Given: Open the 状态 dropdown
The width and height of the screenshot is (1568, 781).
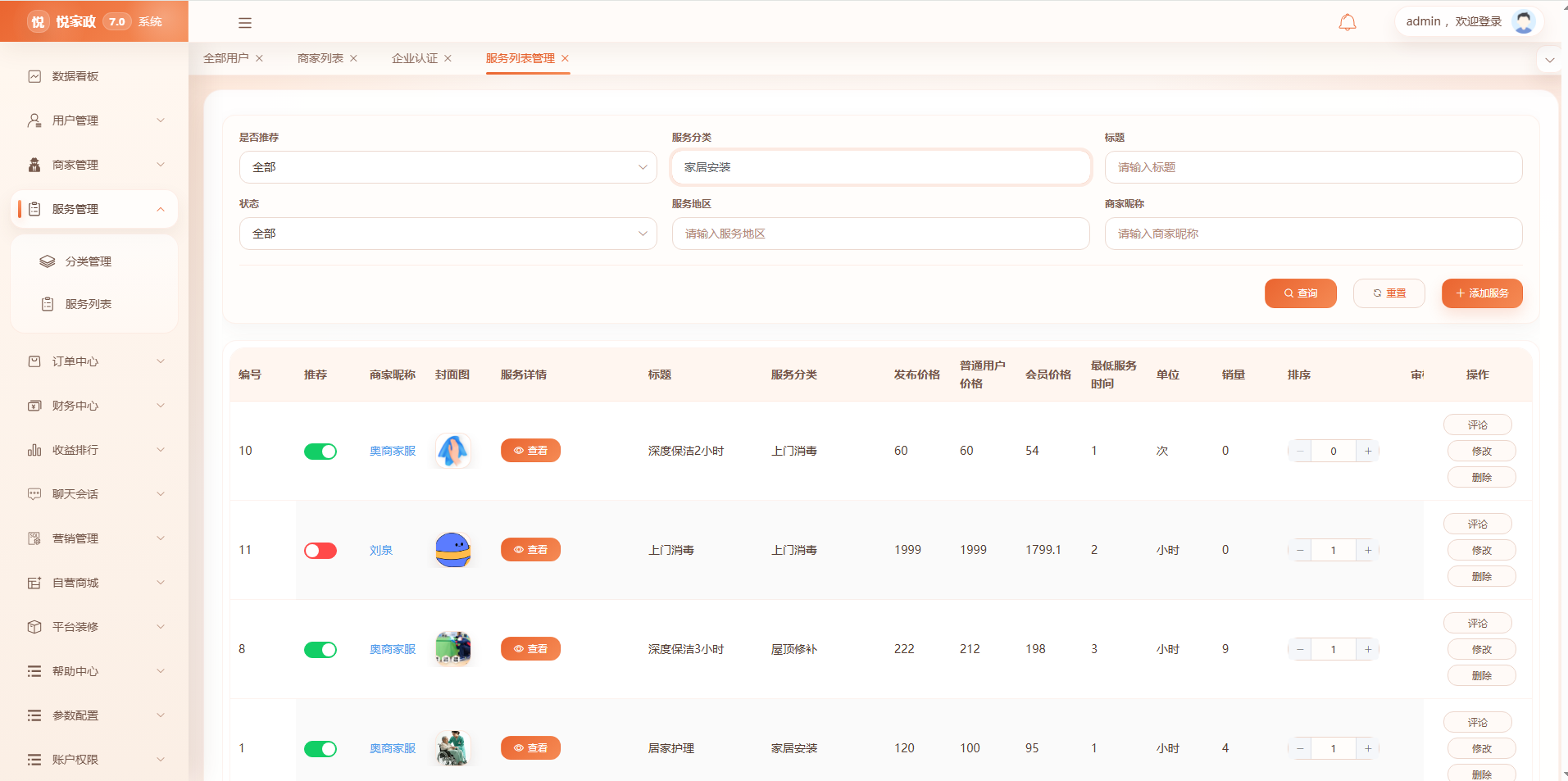Looking at the screenshot, I should tap(448, 234).
